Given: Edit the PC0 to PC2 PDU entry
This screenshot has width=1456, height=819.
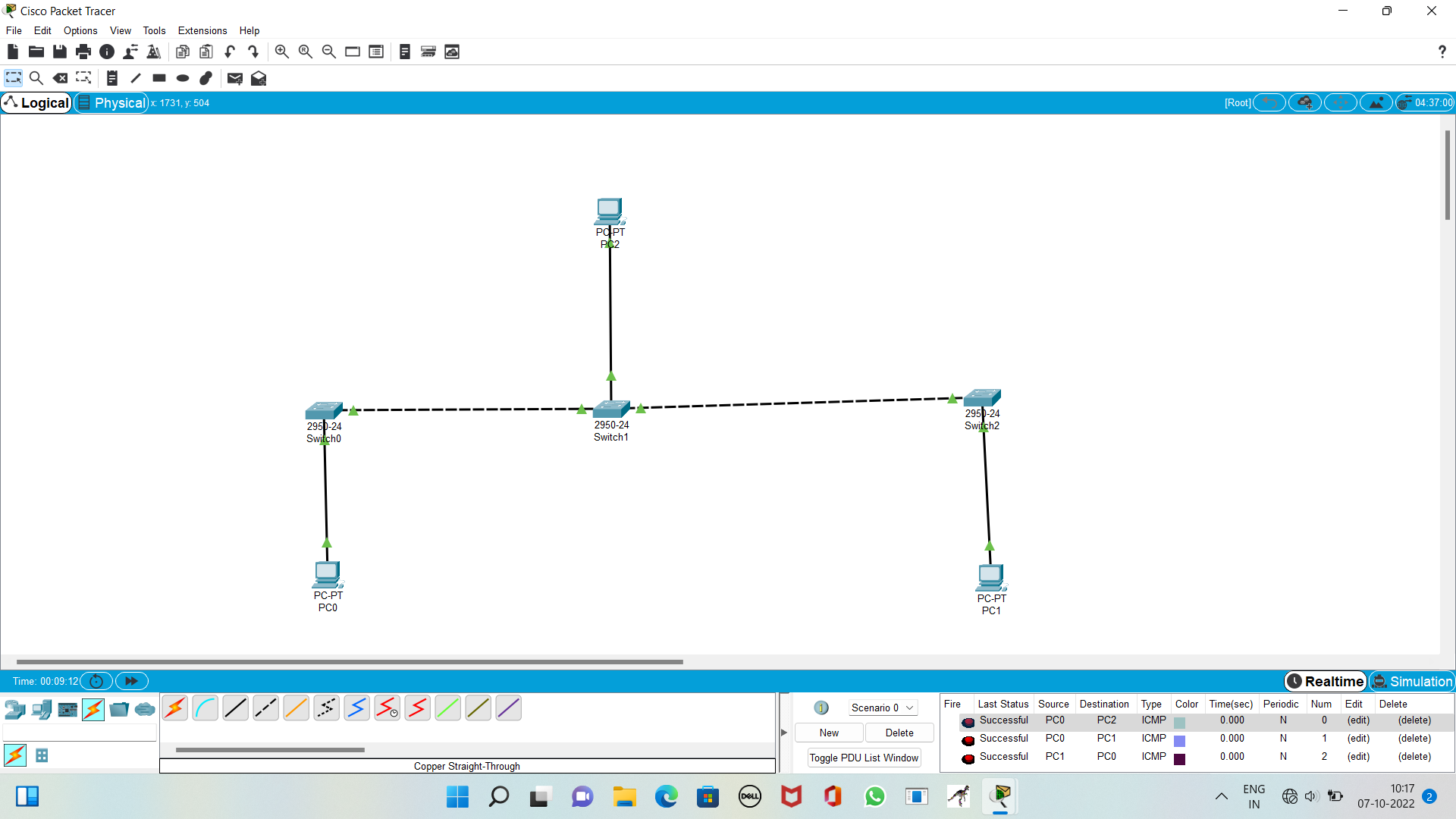Looking at the screenshot, I should pyautogui.click(x=1358, y=720).
